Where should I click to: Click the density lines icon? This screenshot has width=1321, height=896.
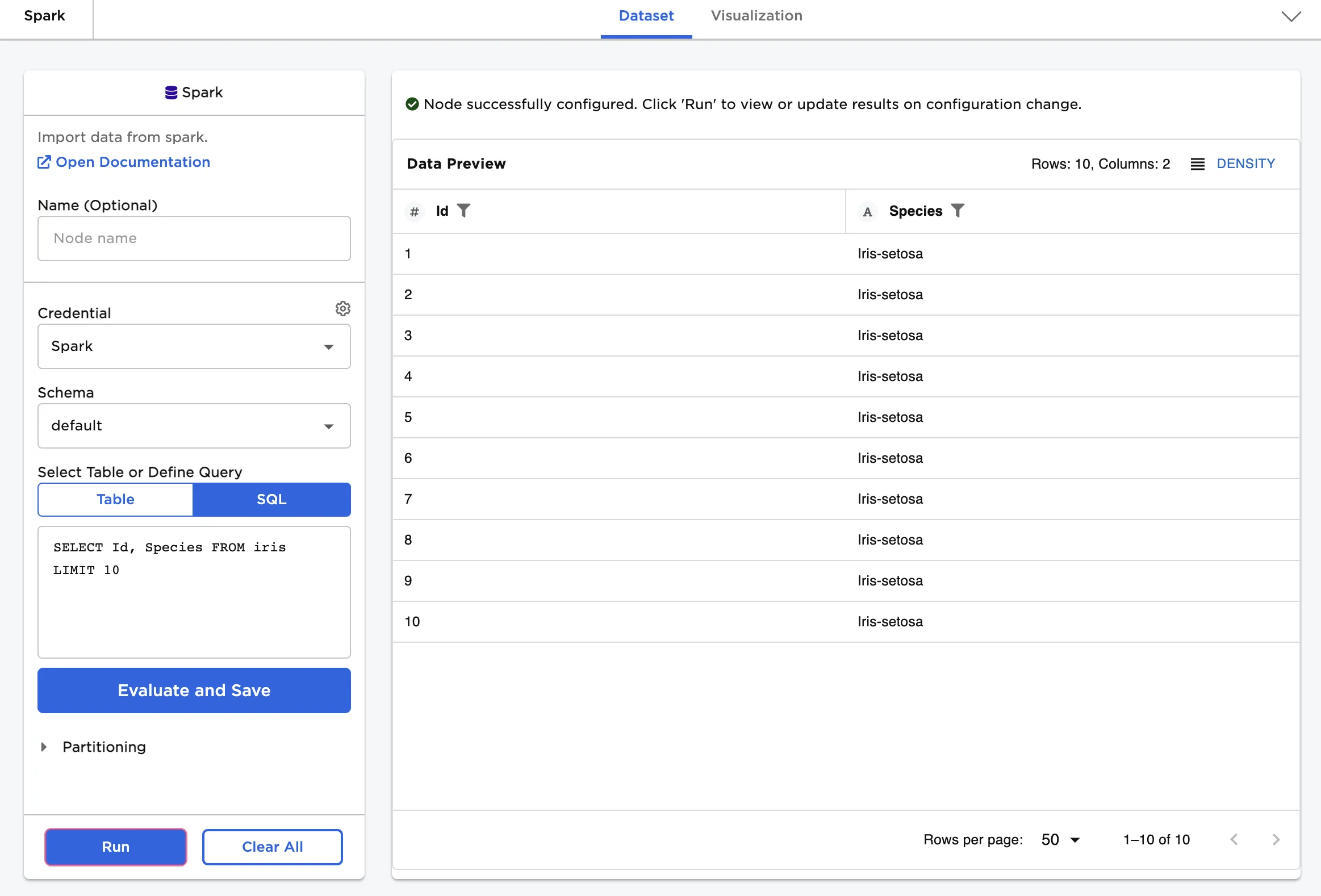tap(1197, 164)
